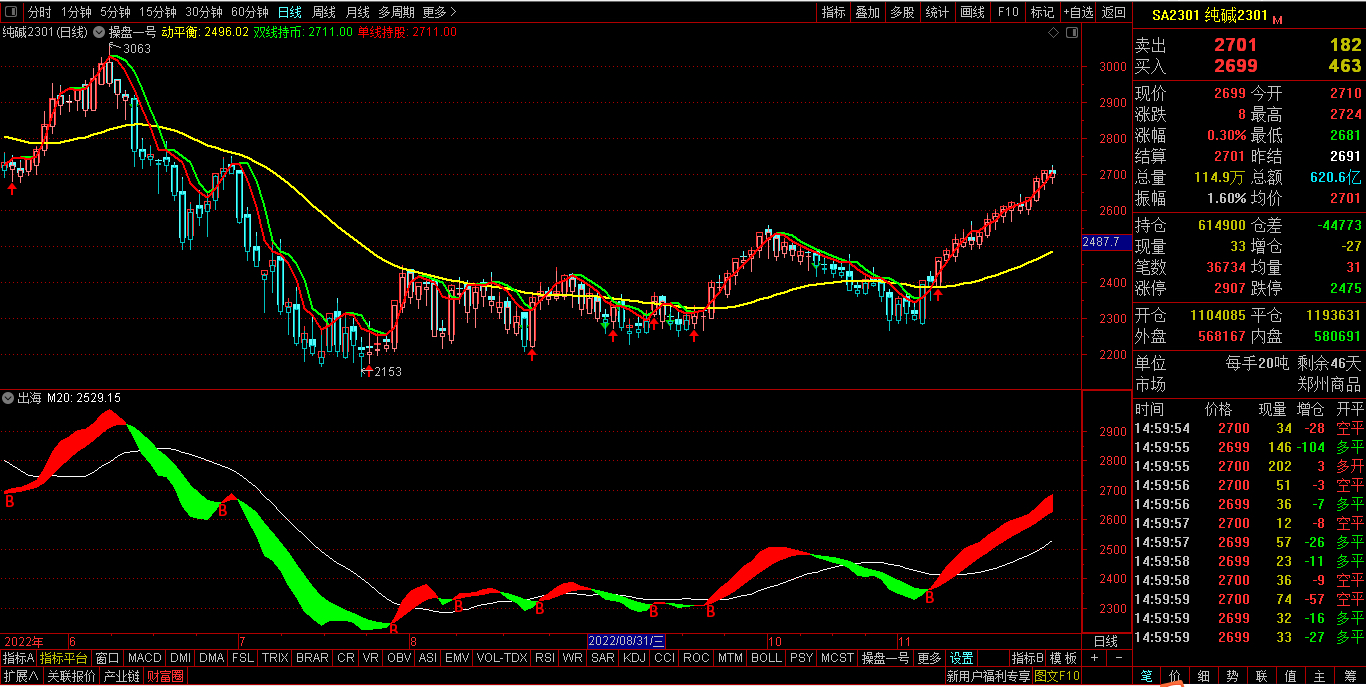Click the panel layout icon at top-left
Image resolution: width=1366 pixels, height=687 pixels.
click(x=11, y=12)
